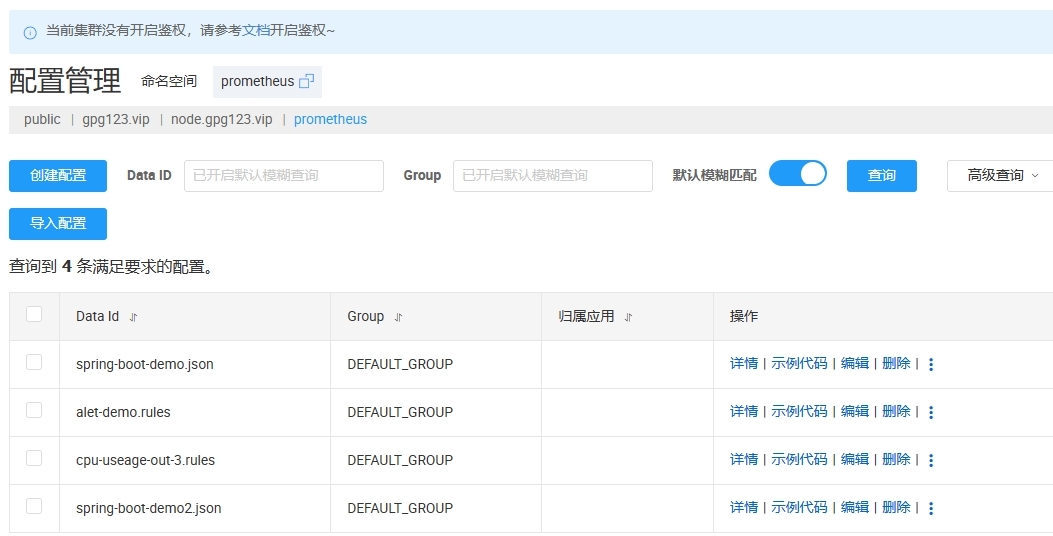
Task: Check the select-all checkbox in table header
Action: click(34, 314)
